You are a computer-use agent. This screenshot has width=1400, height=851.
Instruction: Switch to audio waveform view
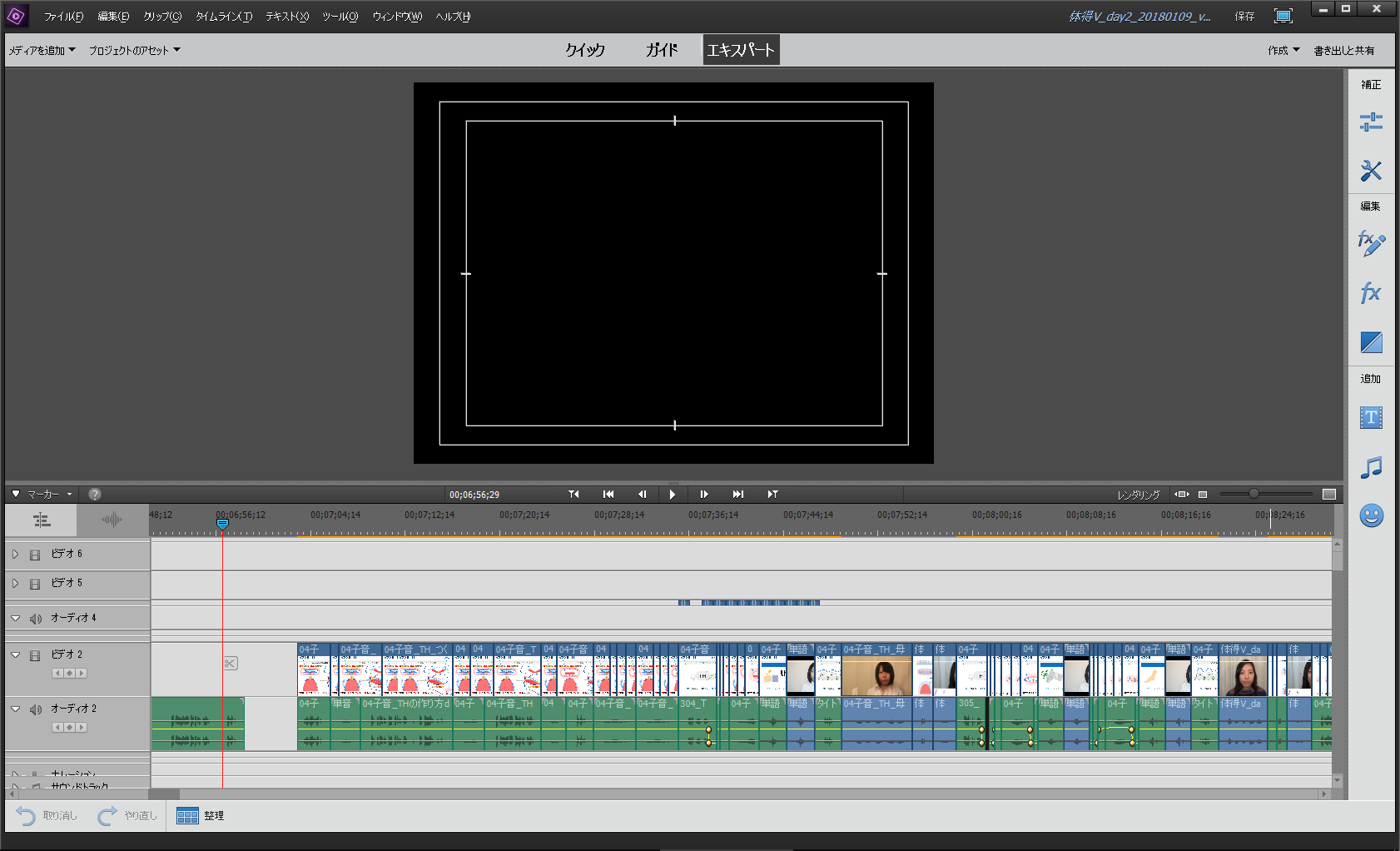tap(112, 520)
